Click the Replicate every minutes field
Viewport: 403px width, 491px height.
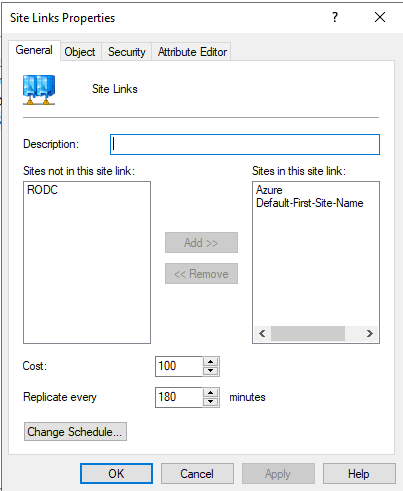(179, 397)
